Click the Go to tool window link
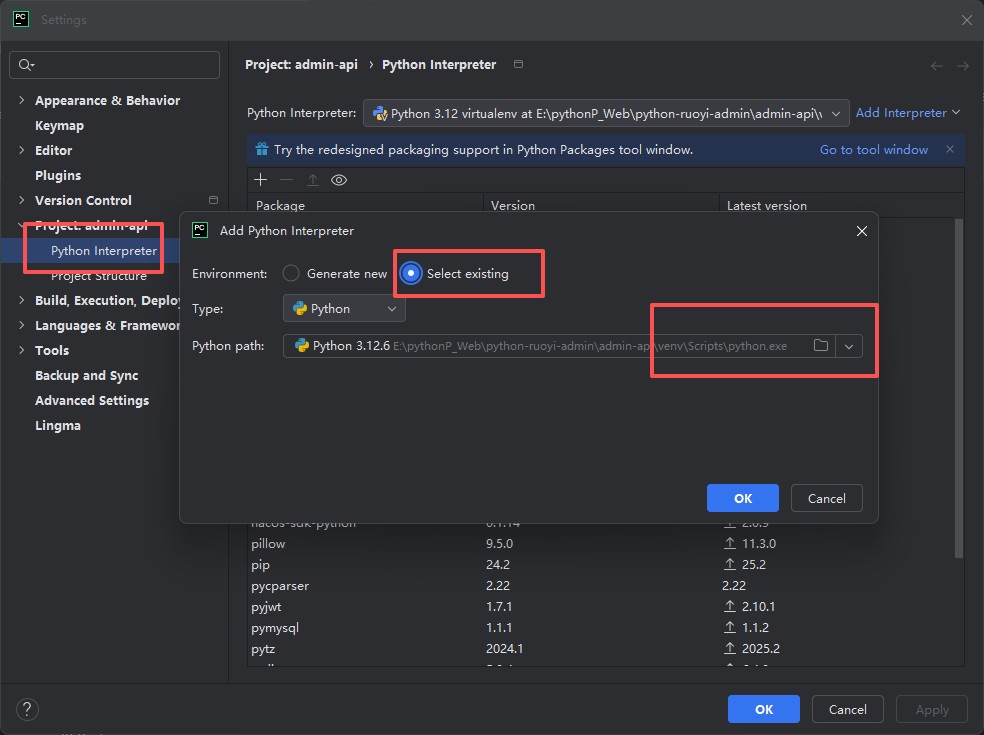 (x=873, y=149)
